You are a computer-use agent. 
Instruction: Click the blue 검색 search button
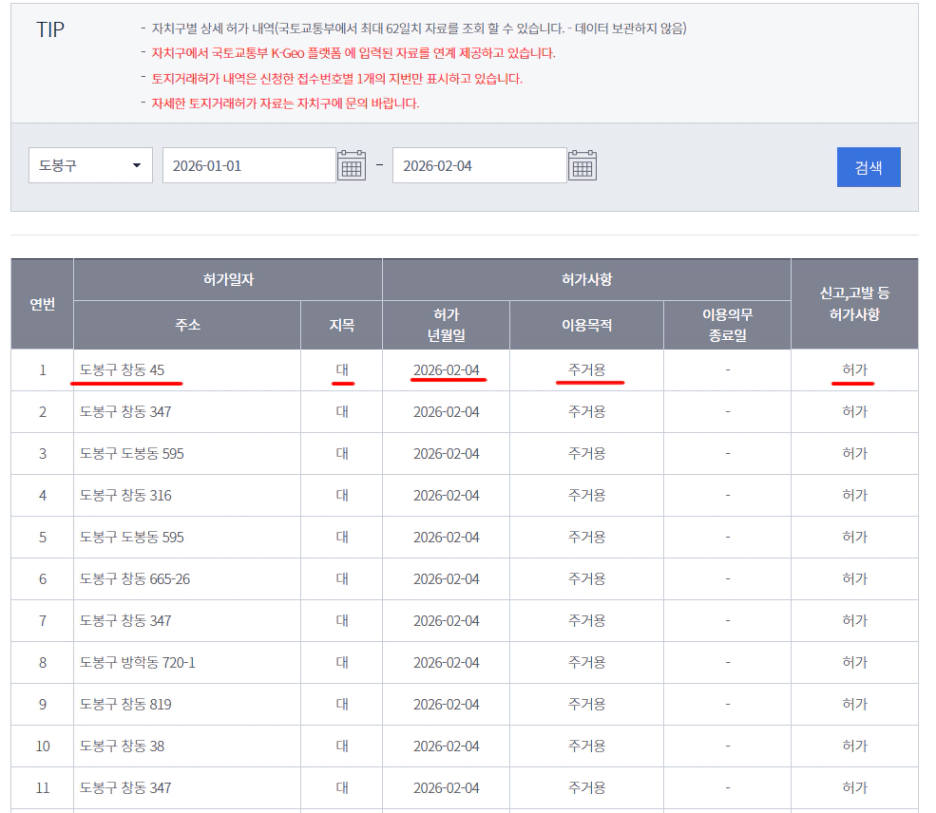[x=868, y=167]
